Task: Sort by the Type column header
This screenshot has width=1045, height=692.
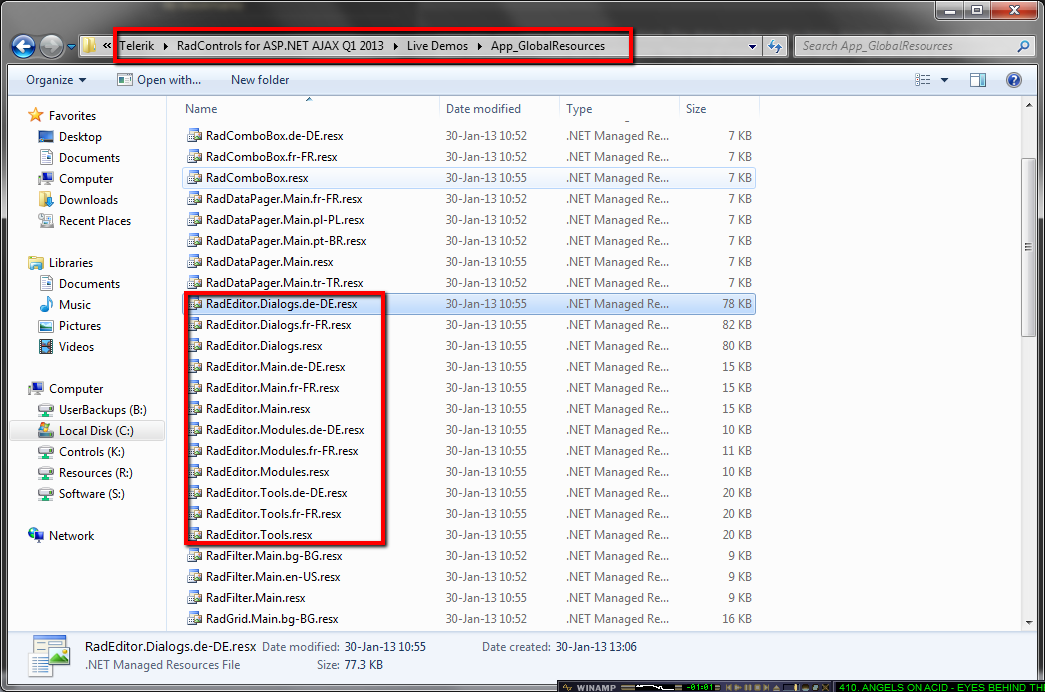Action: [x=579, y=109]
